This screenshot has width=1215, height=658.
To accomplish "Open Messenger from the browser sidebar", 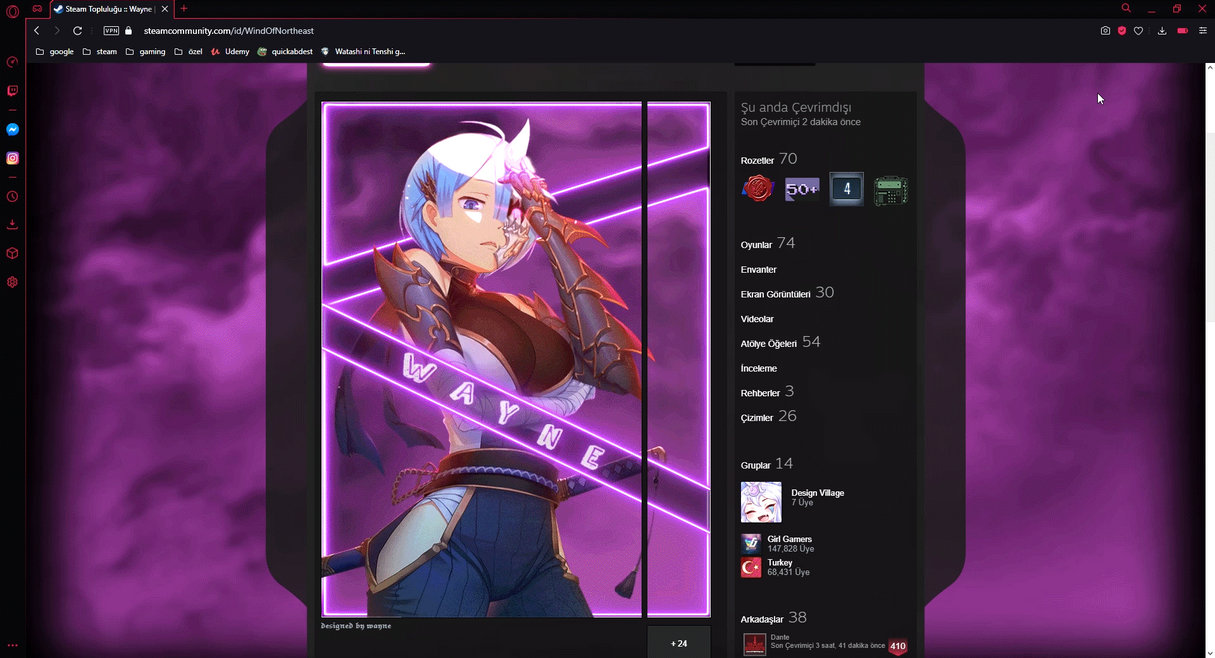I will (12, 128).
